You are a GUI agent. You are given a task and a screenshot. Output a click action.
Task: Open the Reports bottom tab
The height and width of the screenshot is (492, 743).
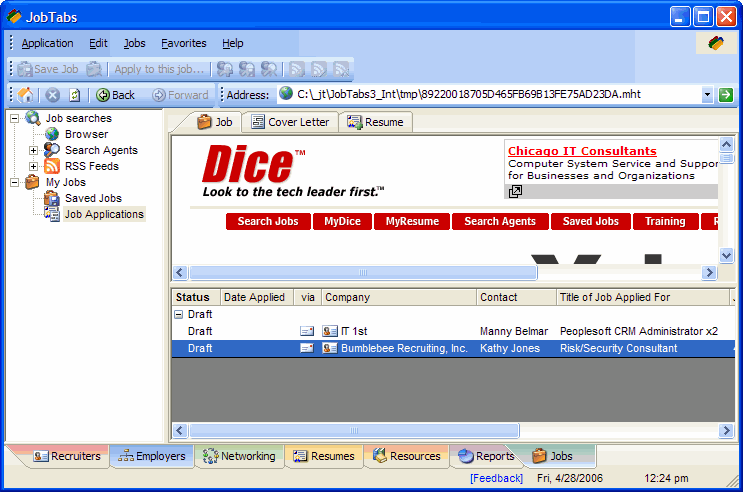pos(486,456)
